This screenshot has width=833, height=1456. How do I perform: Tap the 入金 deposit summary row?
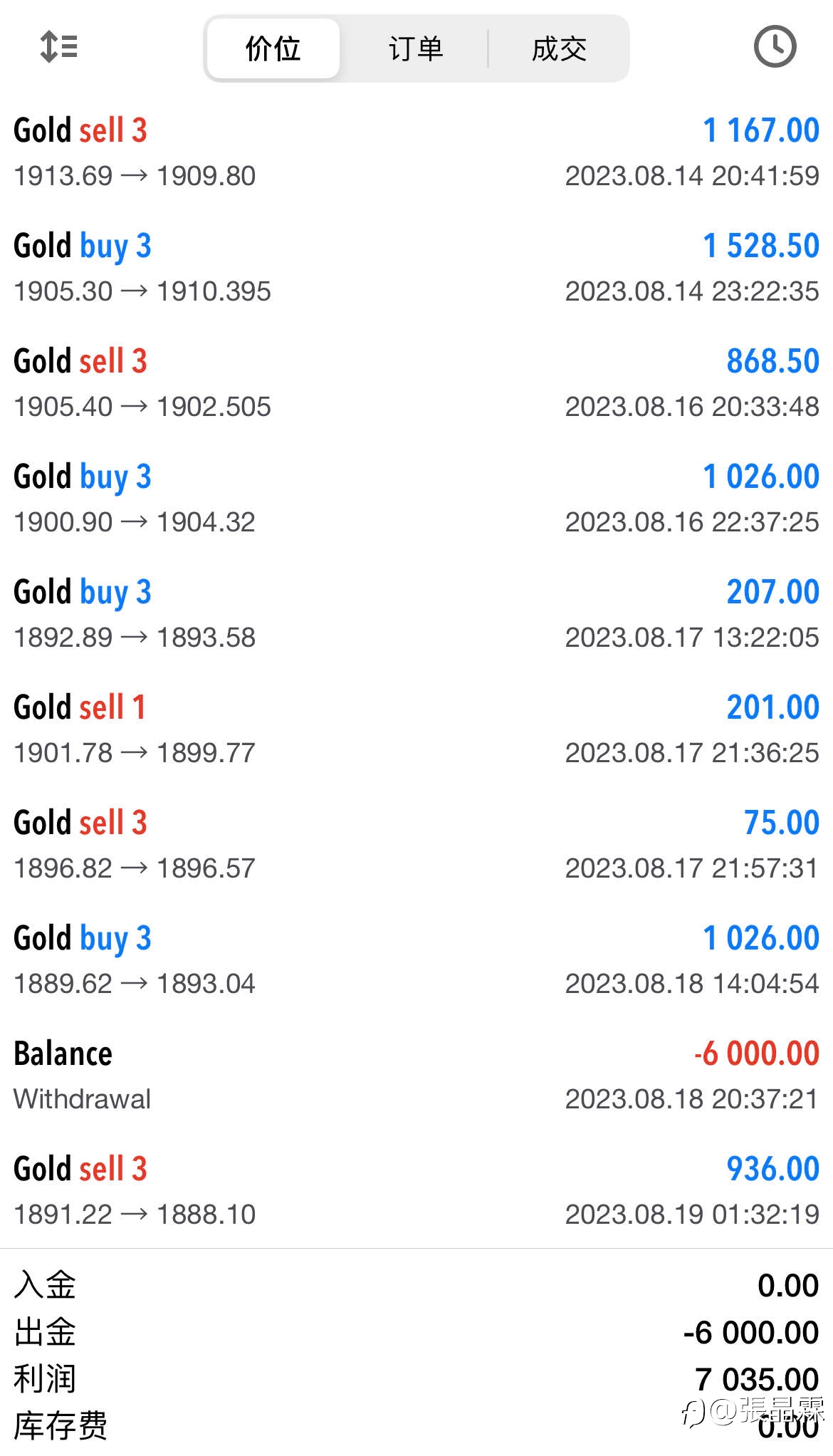pyautogui.click(x=416, y=1285)
